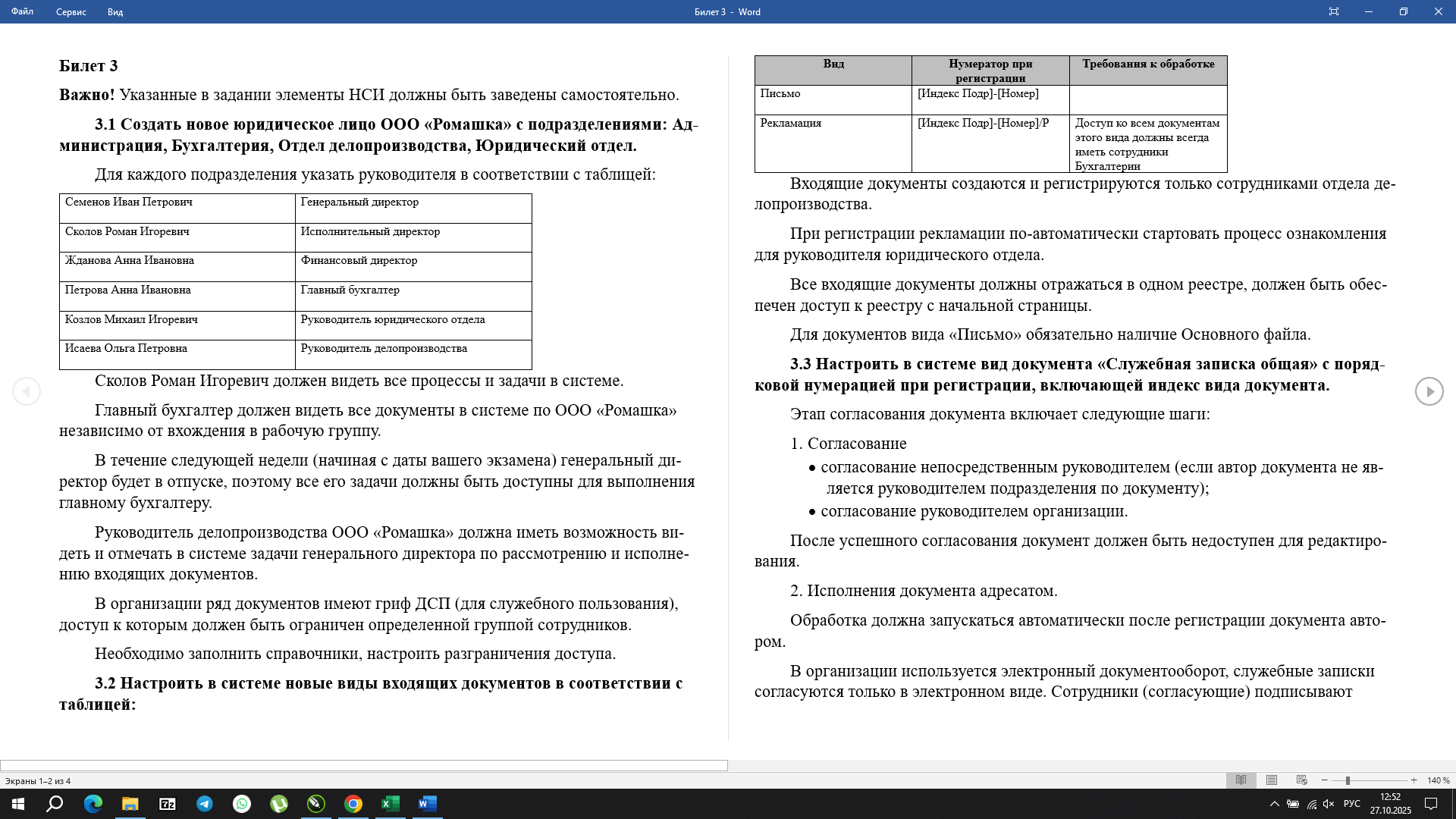Expand hidden icons with the tray chevron
Screen dimensions: 1456x819
tap(1276, 805)
